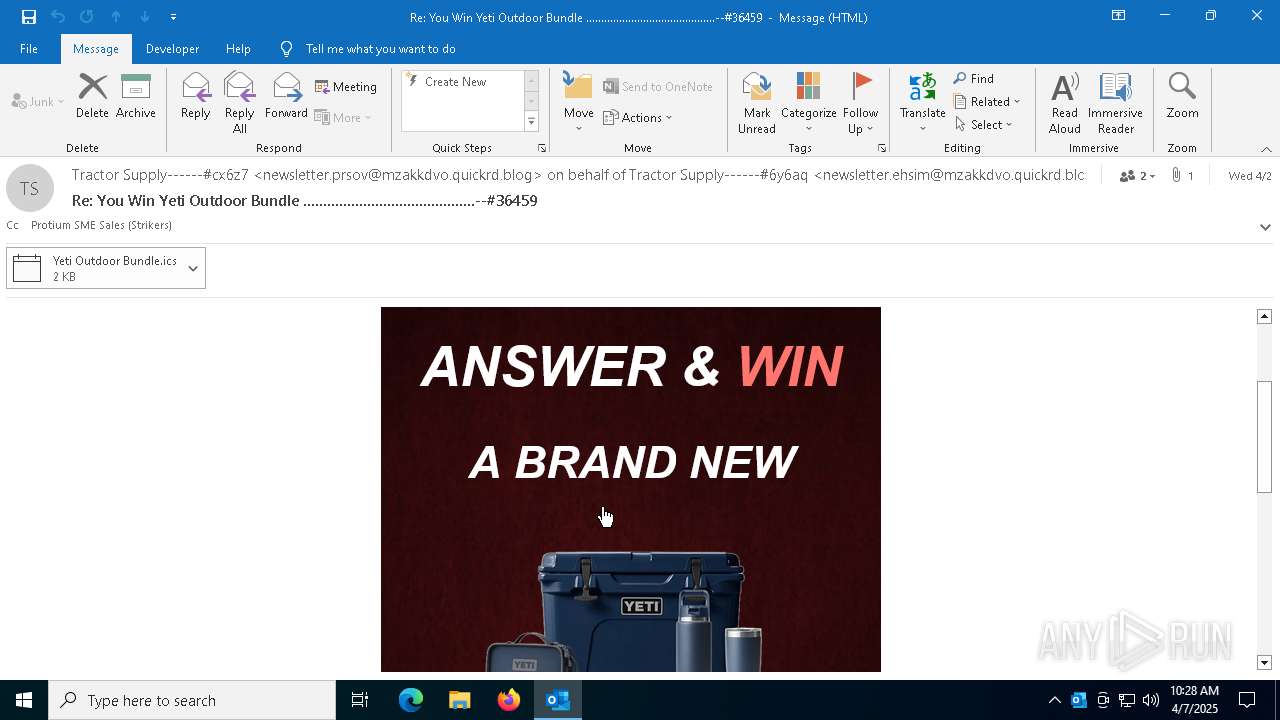The width and height of the screenshot is (1280, 720).
Task: Click the Protium SME Sales (Strikers) recipient
Action: [101, 225]
